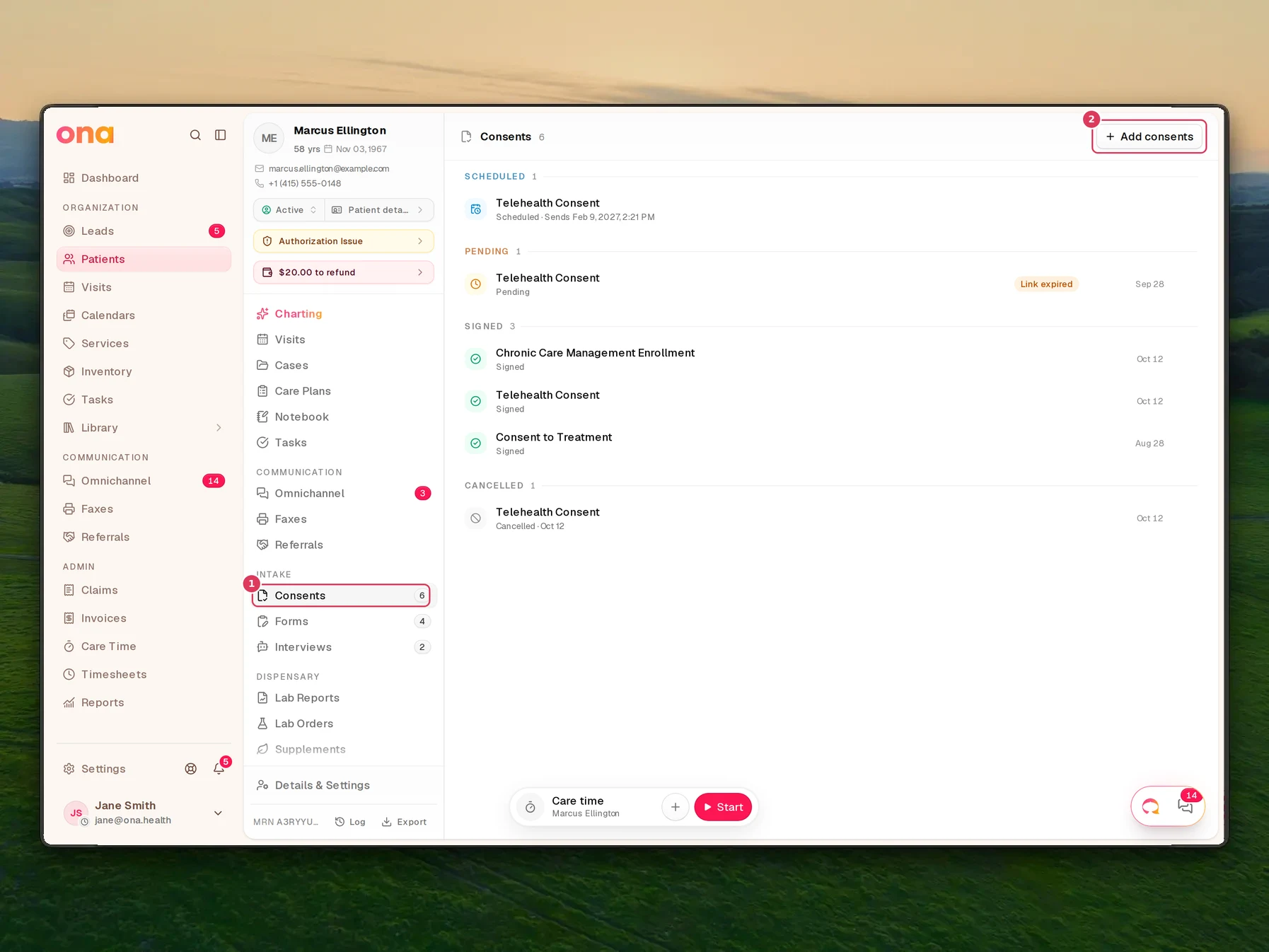Open the $20.00 to refund banner
1269x952 pixels.
tap(344, 272)
